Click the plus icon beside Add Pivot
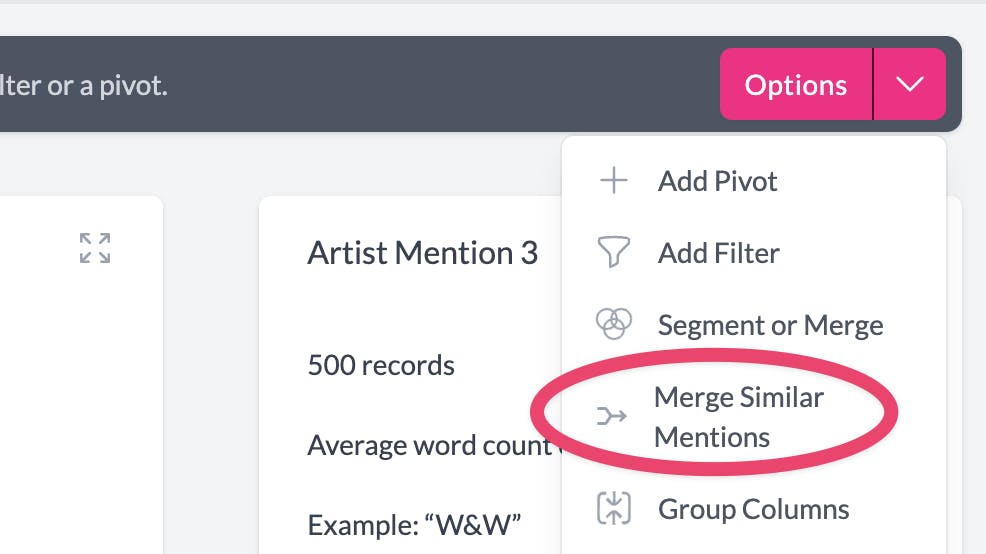The width and height of the screenshot is (986, 554). click(612, 181)
